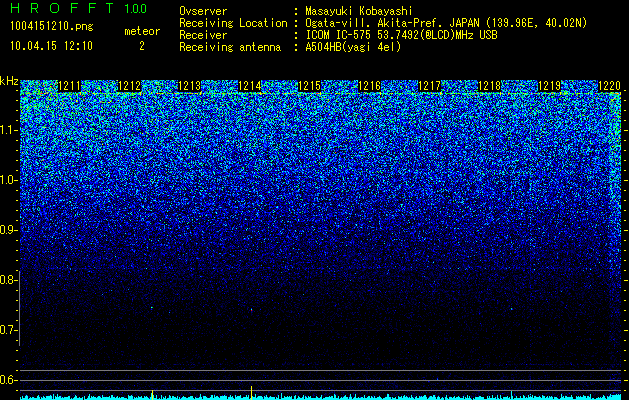The width and height of the screenshot is (629, 400).
Task: Click the meteor echo dot near 1213
Action: (152, 308)
